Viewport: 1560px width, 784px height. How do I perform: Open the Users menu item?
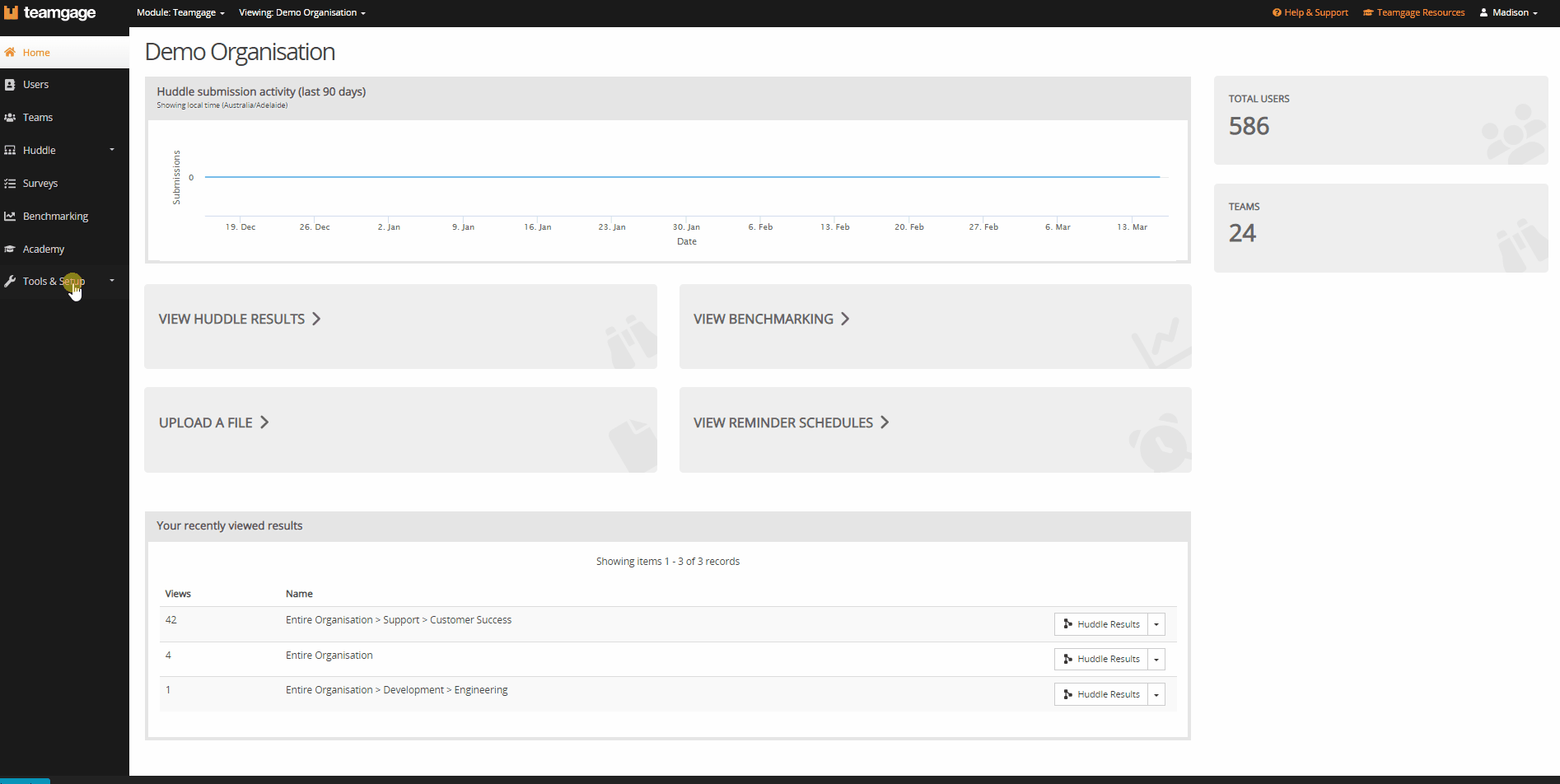coord(64,85)
